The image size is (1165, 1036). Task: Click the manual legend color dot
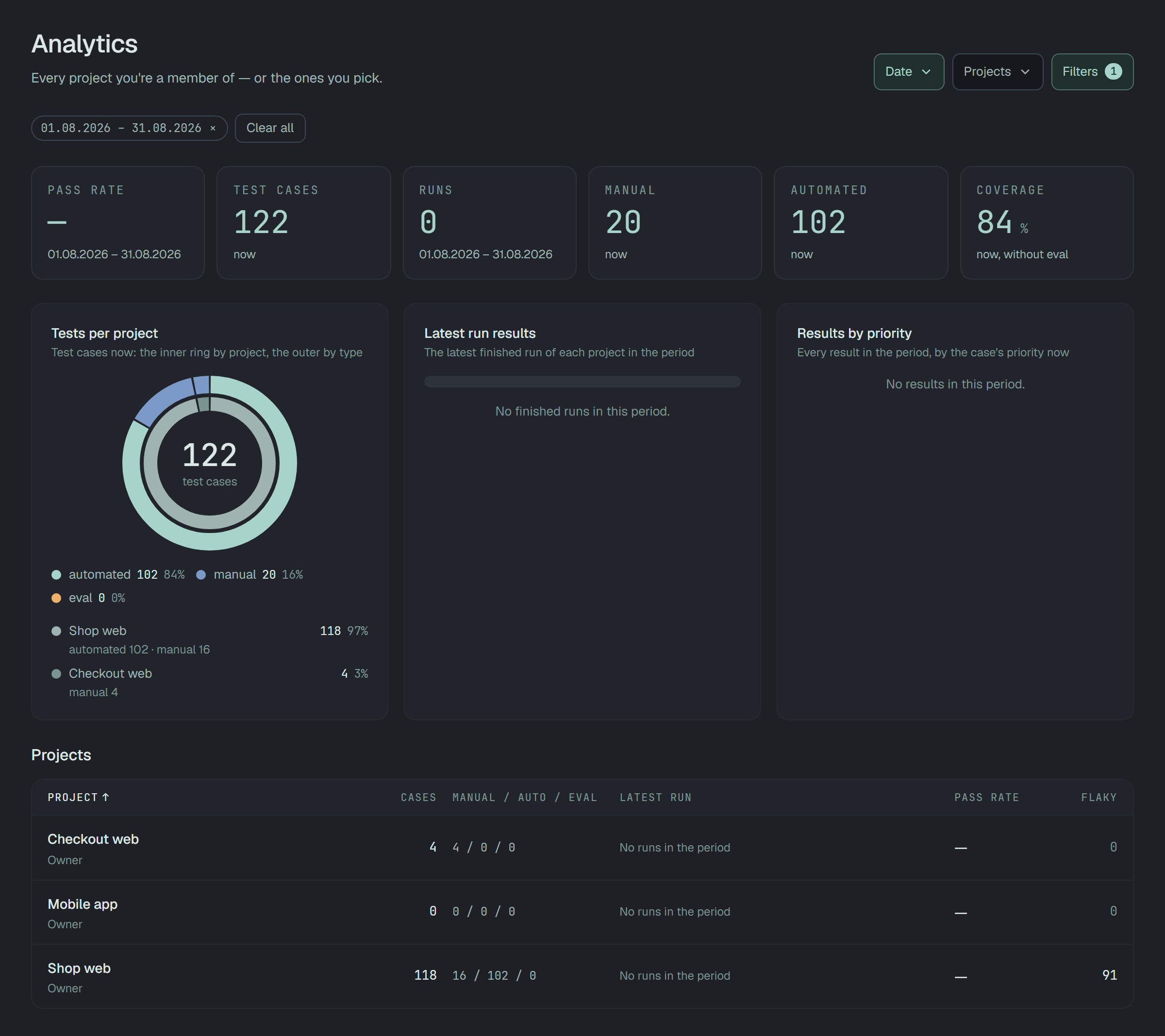click(200, 575)
